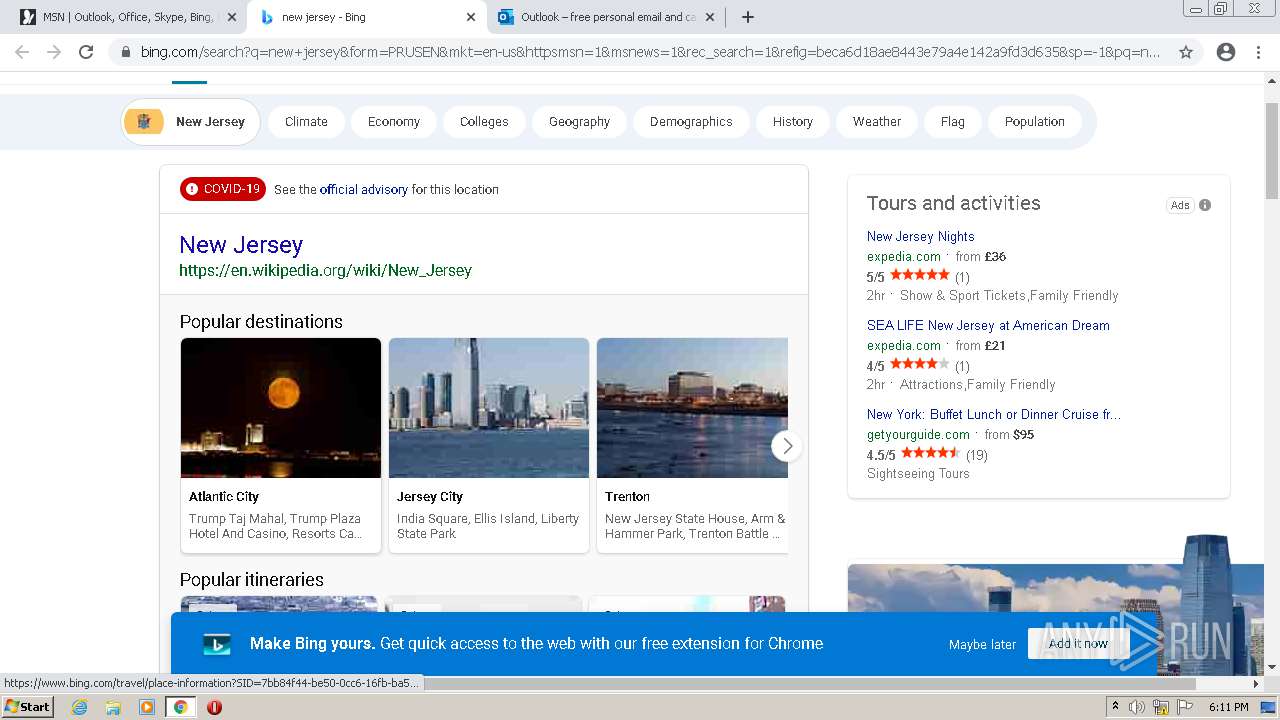Show hidden system tray icons
The width and height of the screenshot is (1280, 720).
pyautogui.click(x=1115, y=707)
